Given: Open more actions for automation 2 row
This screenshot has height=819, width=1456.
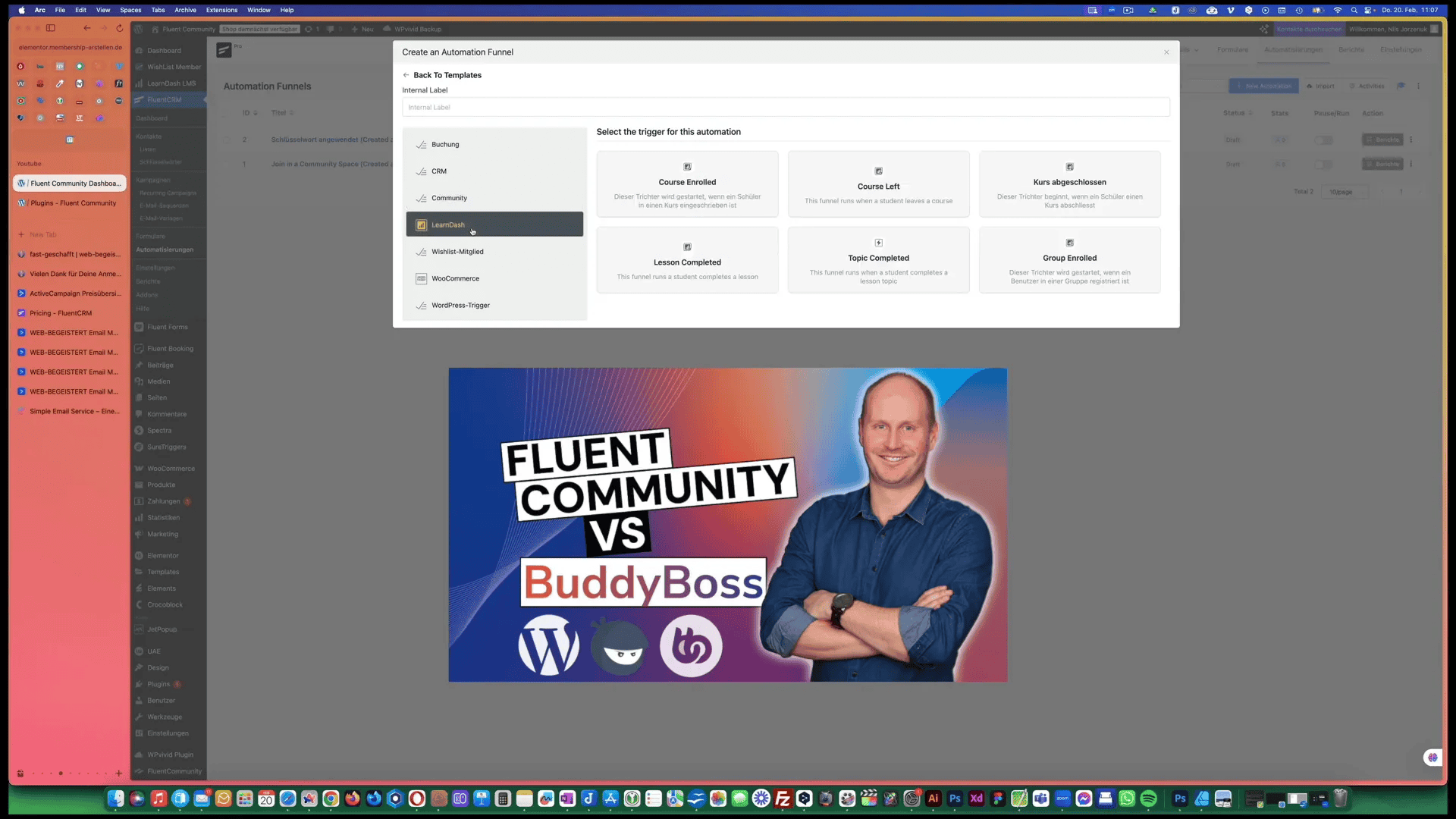Looking at the screenshot, I should coord(1411,140).
